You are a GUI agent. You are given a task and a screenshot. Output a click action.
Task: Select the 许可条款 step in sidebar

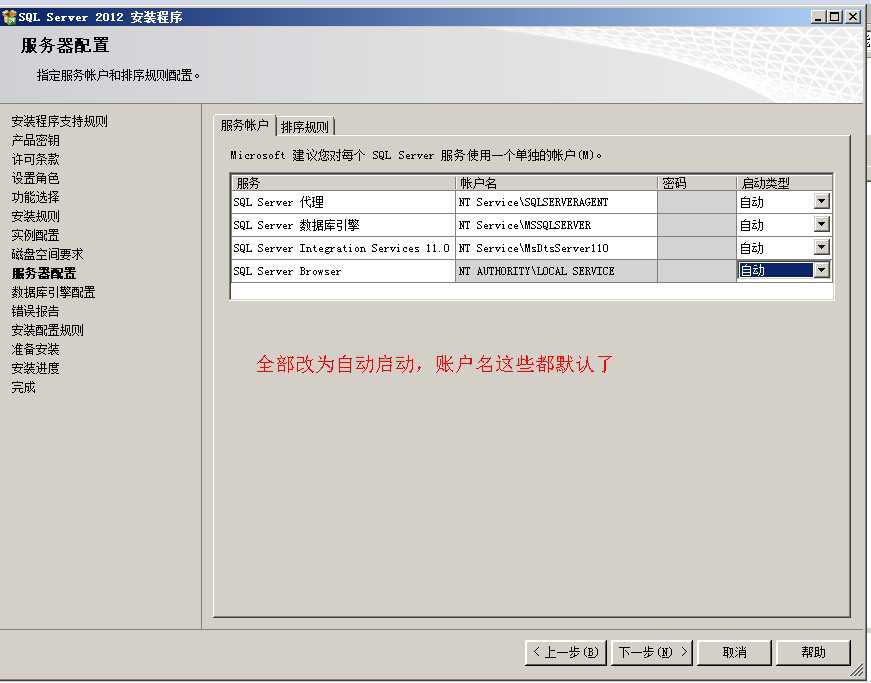[x=36, y=159]
